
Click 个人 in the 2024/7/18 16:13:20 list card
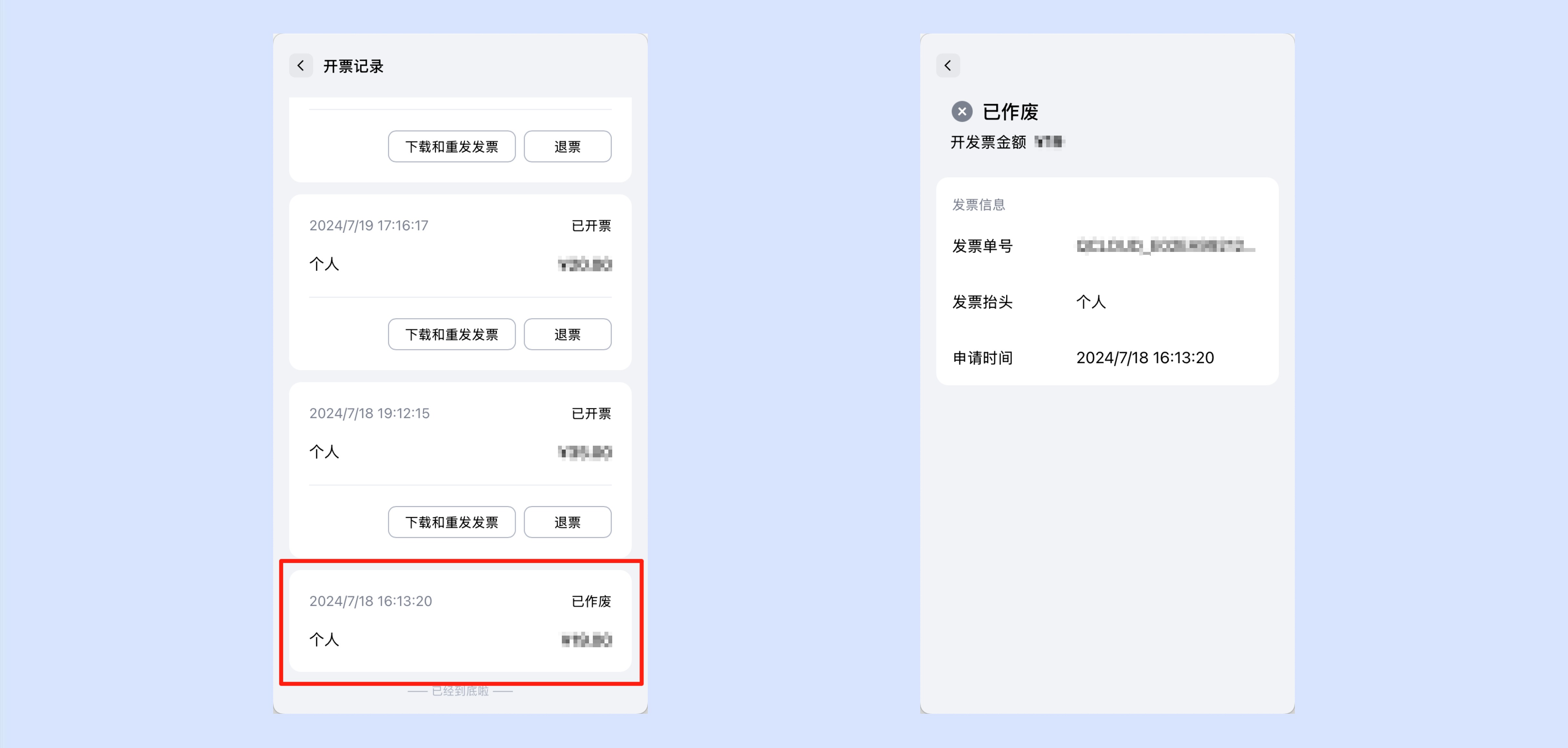(324, 640)
